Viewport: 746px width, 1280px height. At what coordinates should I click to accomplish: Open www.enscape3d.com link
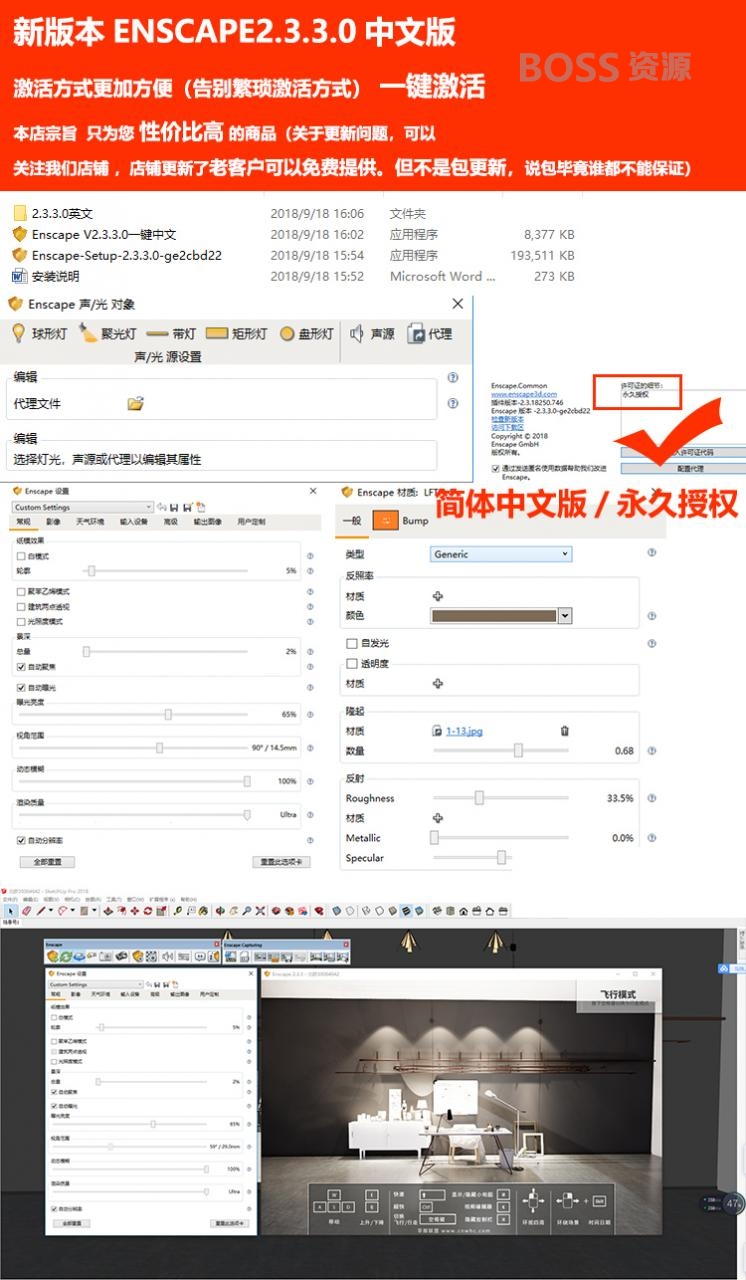pos(524,394)
